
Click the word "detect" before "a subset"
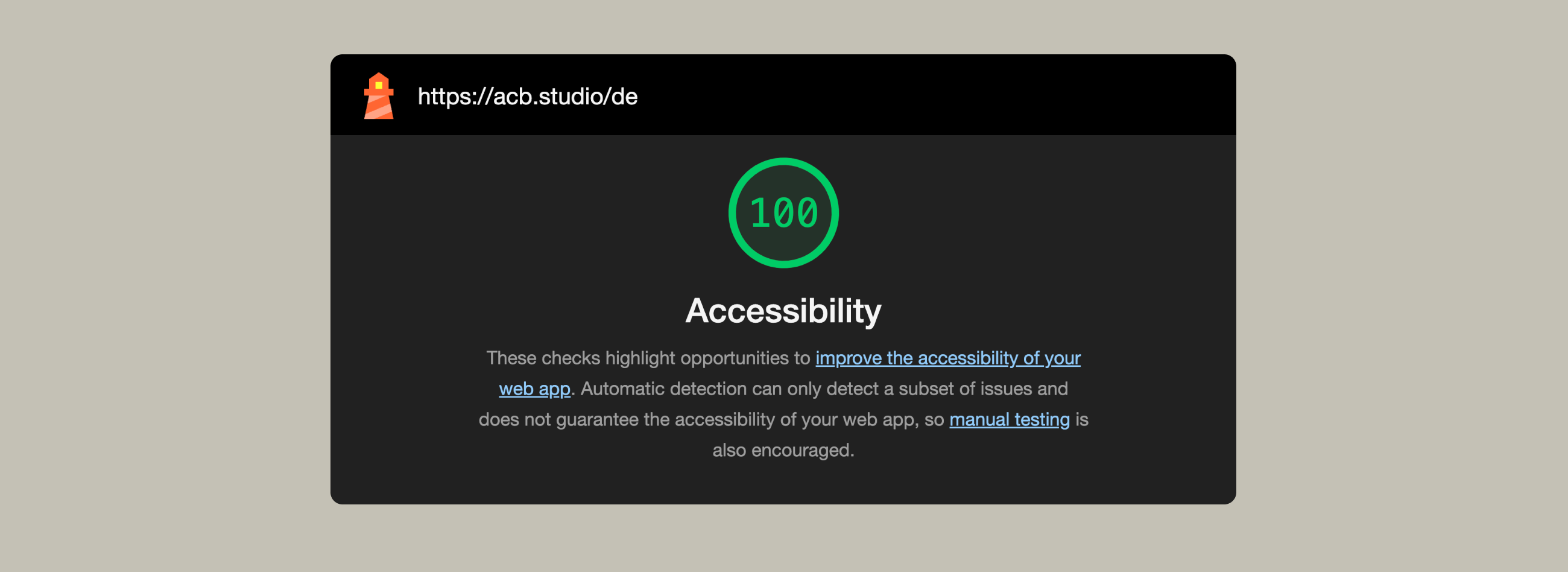(853, 389)
